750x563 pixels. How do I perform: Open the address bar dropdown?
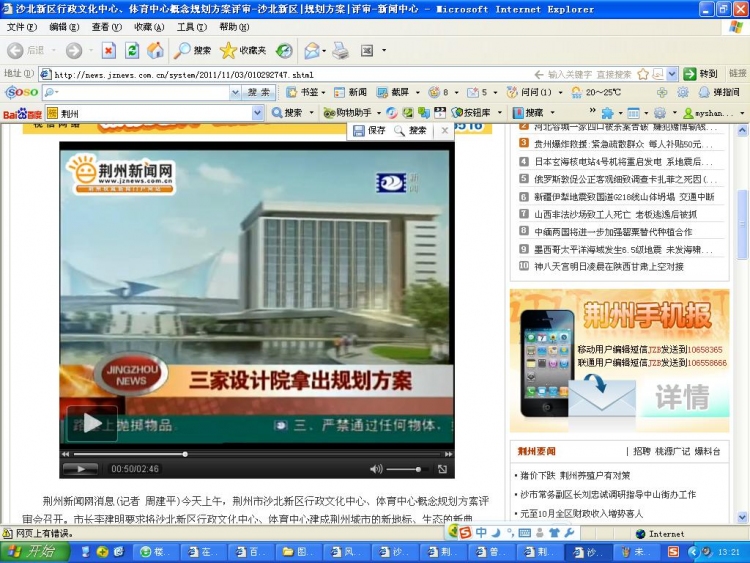pos(672,74)
